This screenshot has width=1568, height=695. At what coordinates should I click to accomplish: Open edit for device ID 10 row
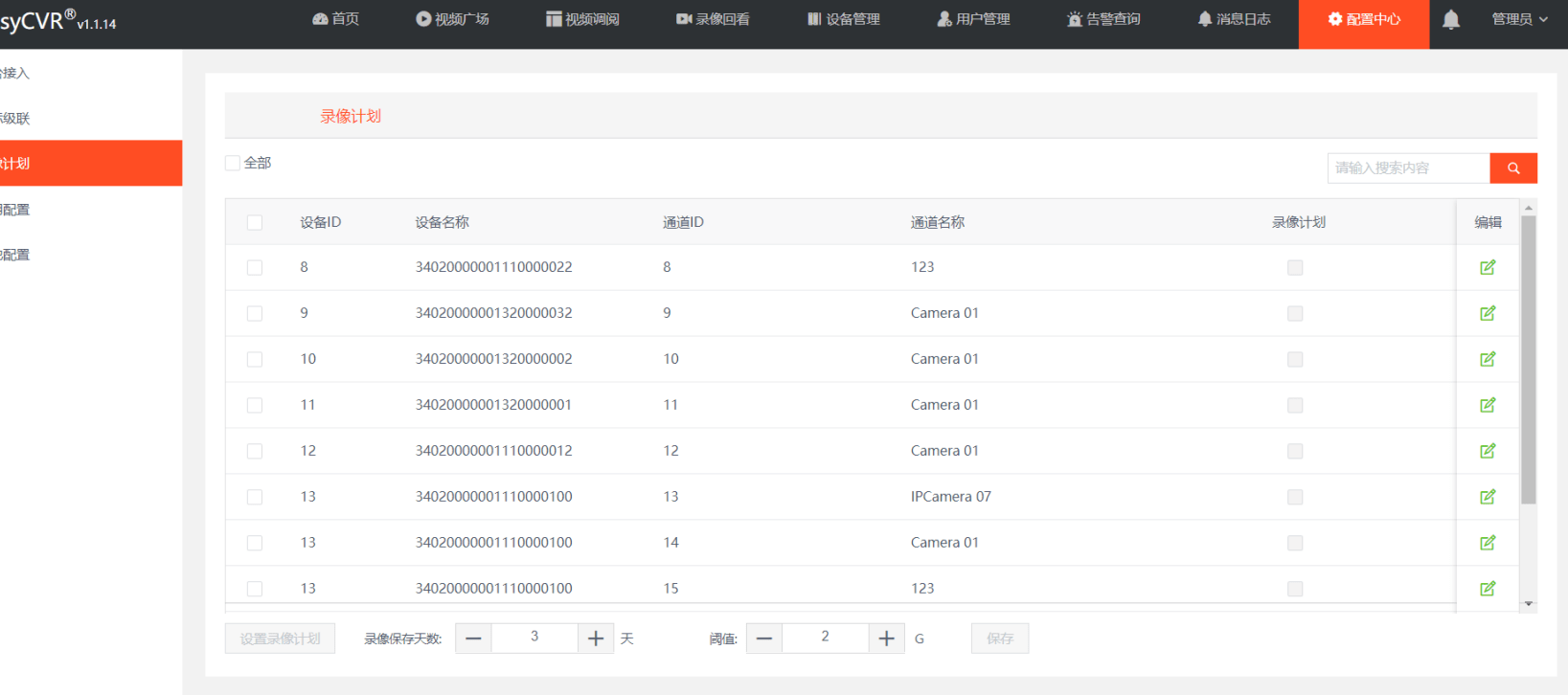1487,359
